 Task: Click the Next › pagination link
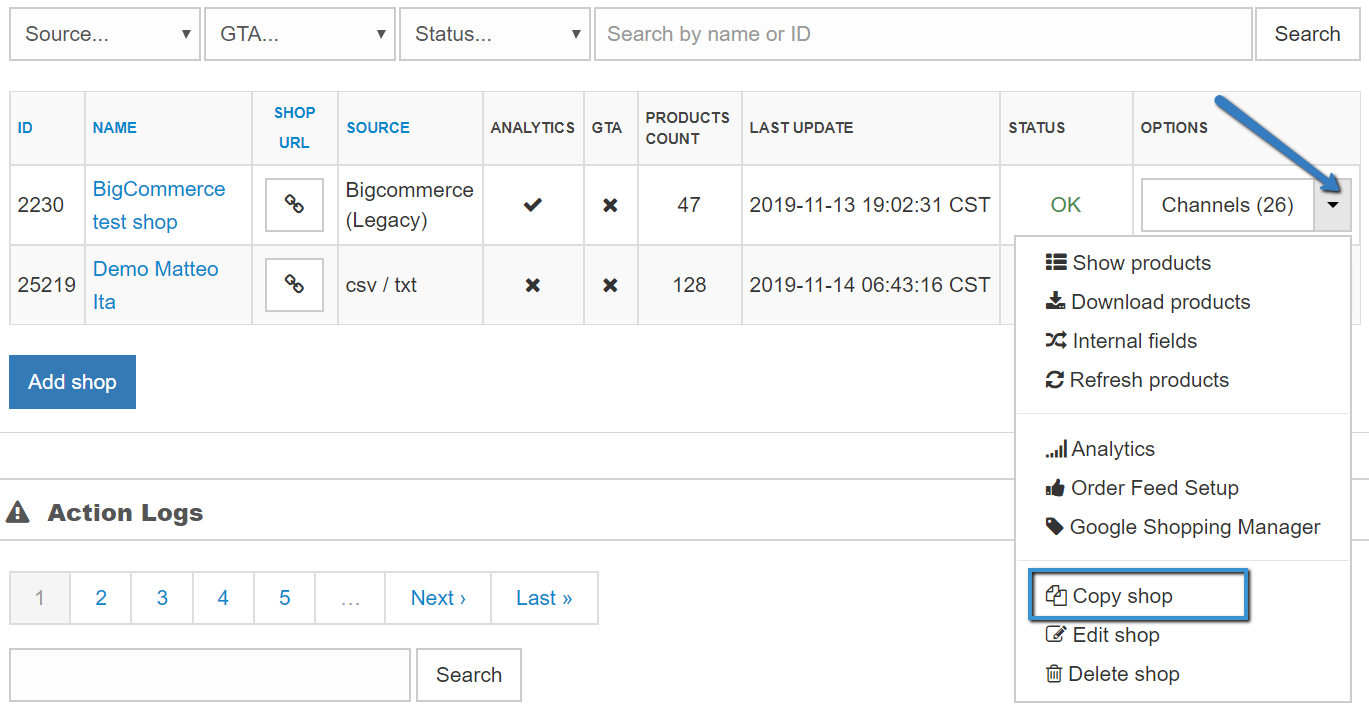pyautogui.click(x=438, y=598)
